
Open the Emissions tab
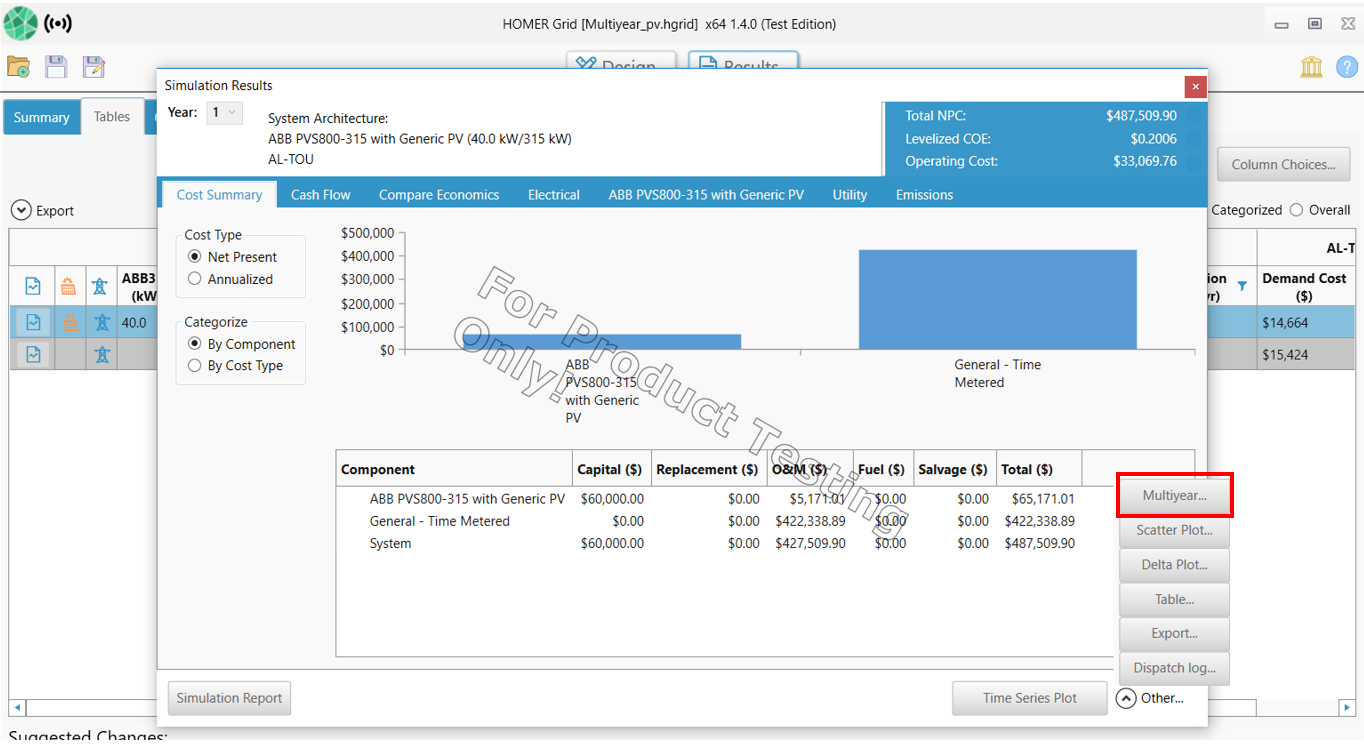pos(924,195)
